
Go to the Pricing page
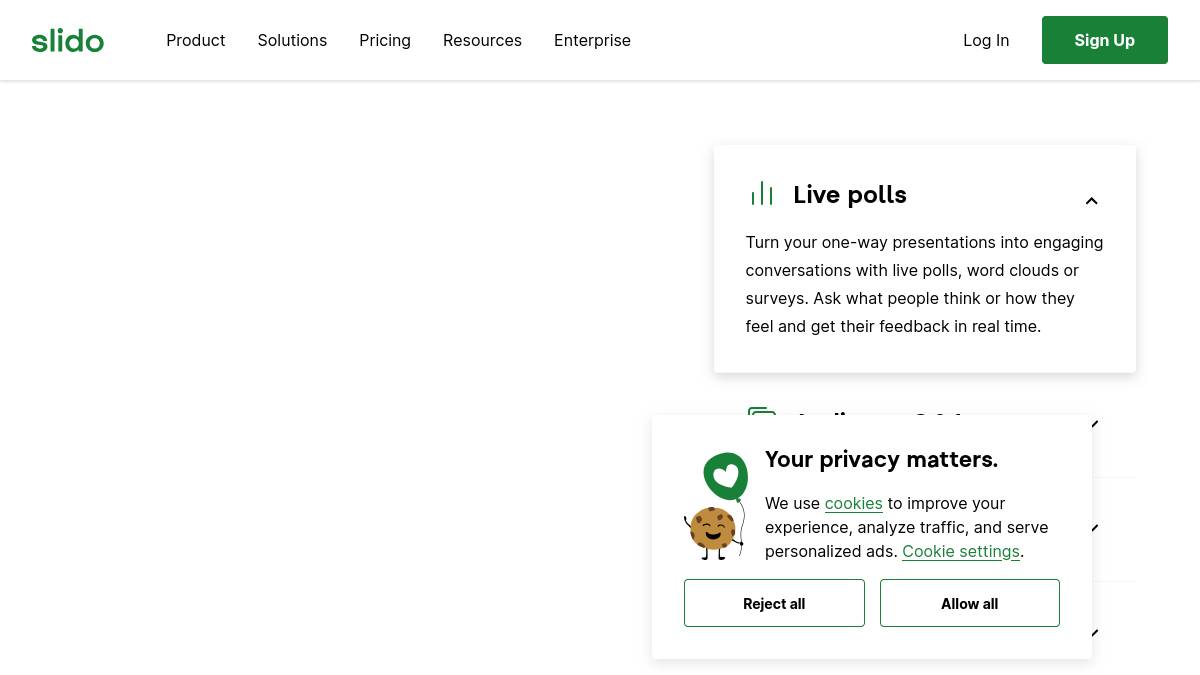pos(385,41)
